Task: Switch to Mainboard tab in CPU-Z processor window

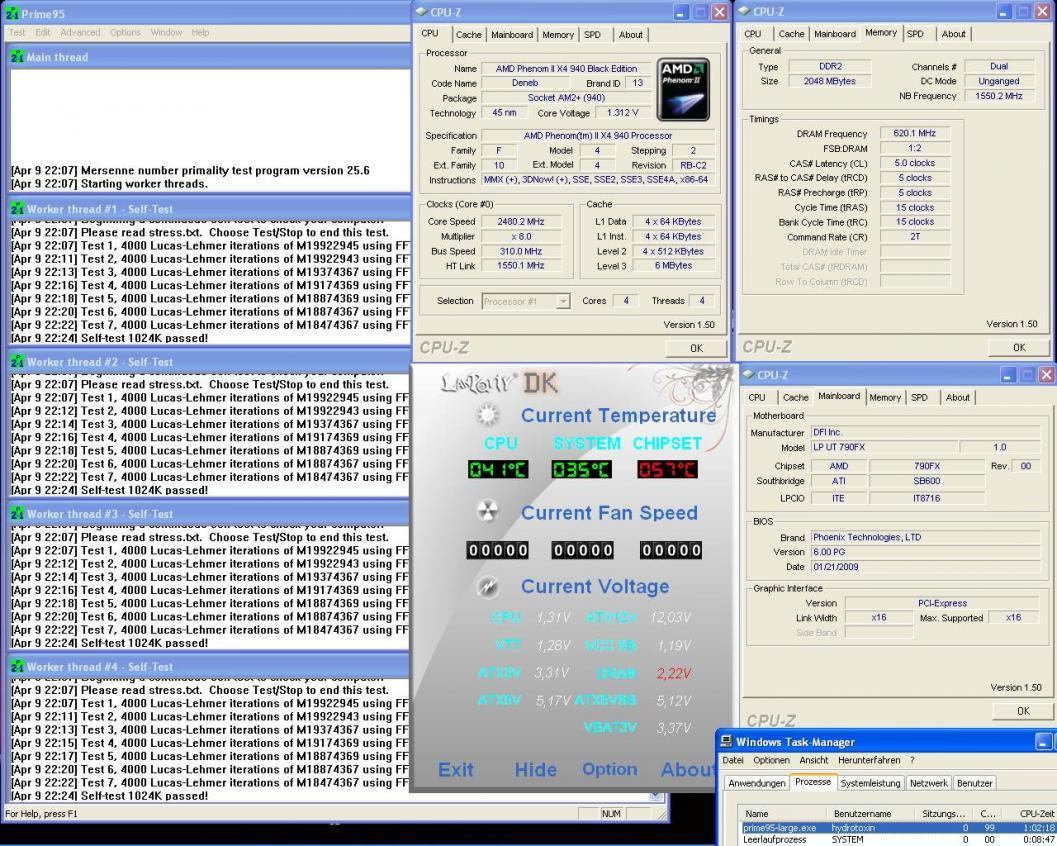Action: click(x=512, y=34)
